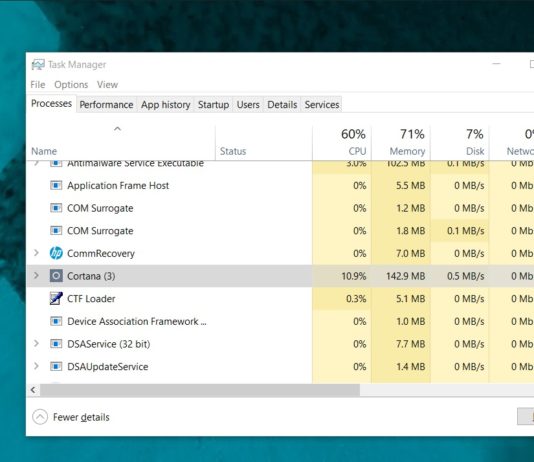This screenshot has width=534, height=462.
Task: Minimize the Task Manager window
Action: point(497,64)
